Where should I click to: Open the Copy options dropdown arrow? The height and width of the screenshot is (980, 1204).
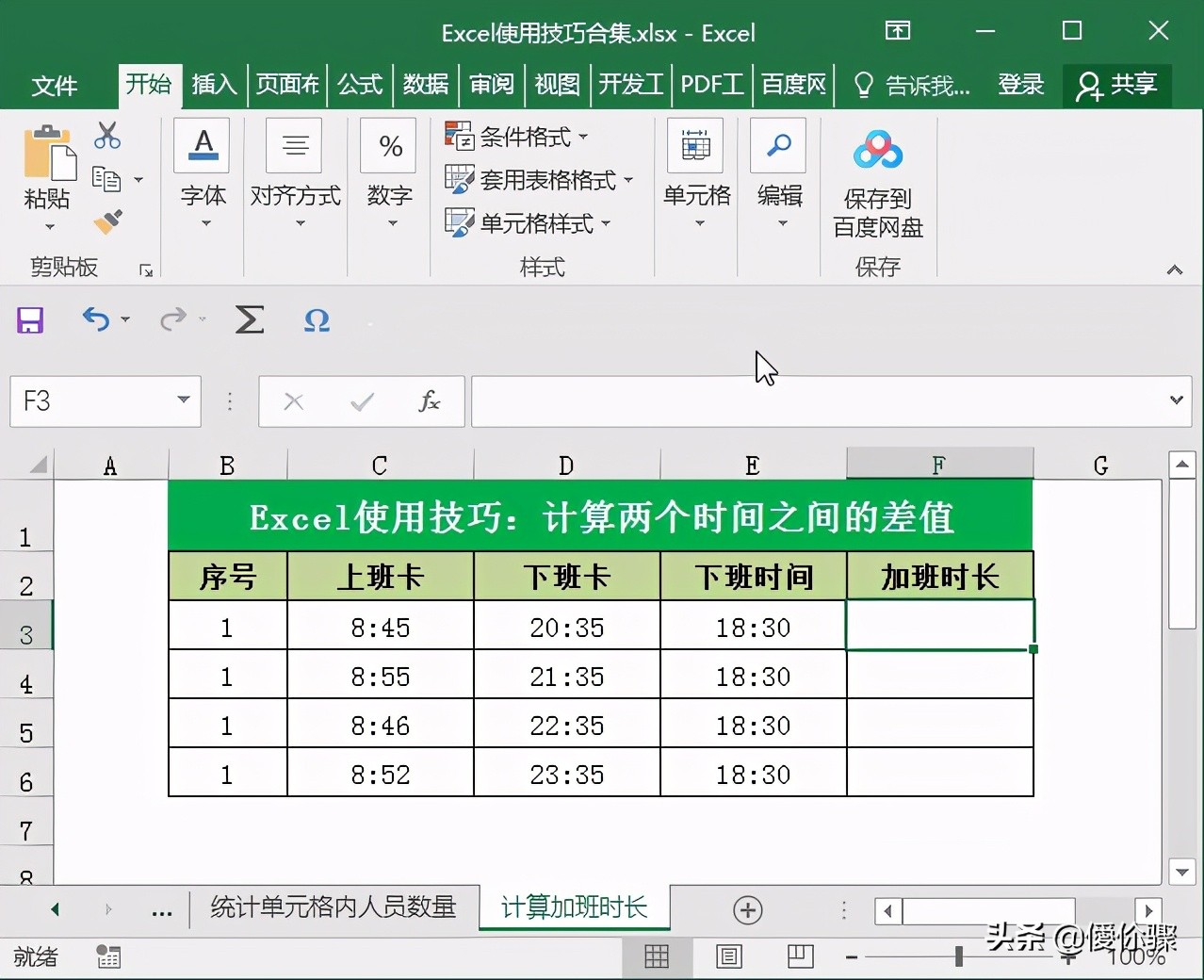tap(138, 179)
